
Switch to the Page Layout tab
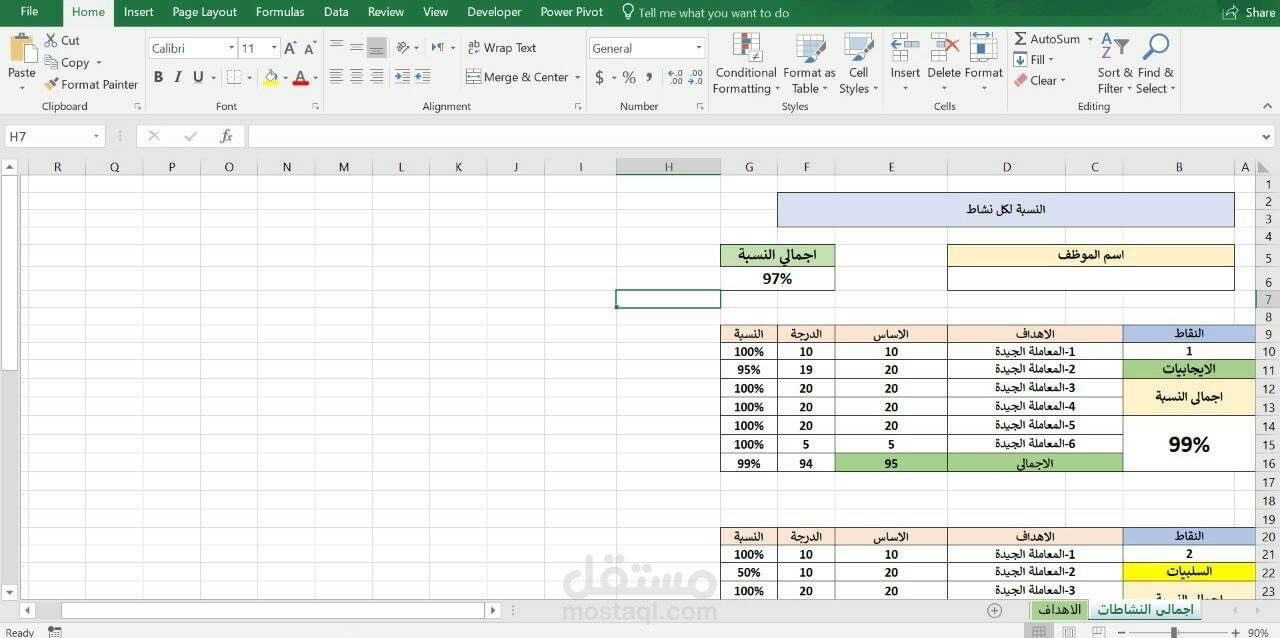pos(204,12)
